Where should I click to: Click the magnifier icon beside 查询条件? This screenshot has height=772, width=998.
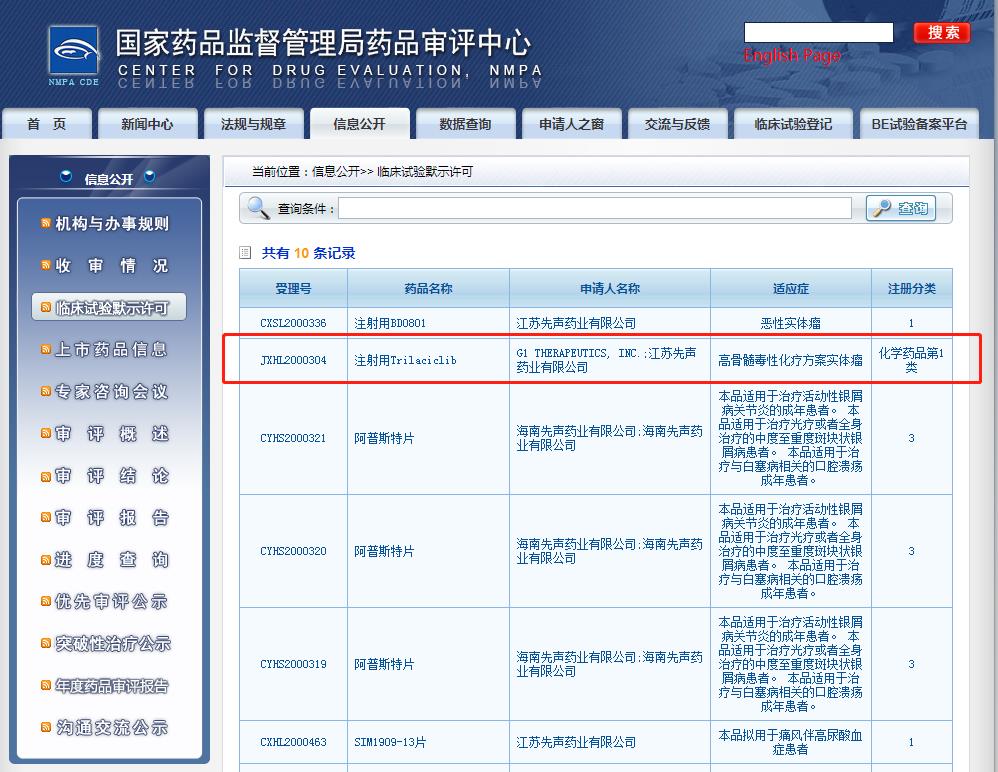259,208
